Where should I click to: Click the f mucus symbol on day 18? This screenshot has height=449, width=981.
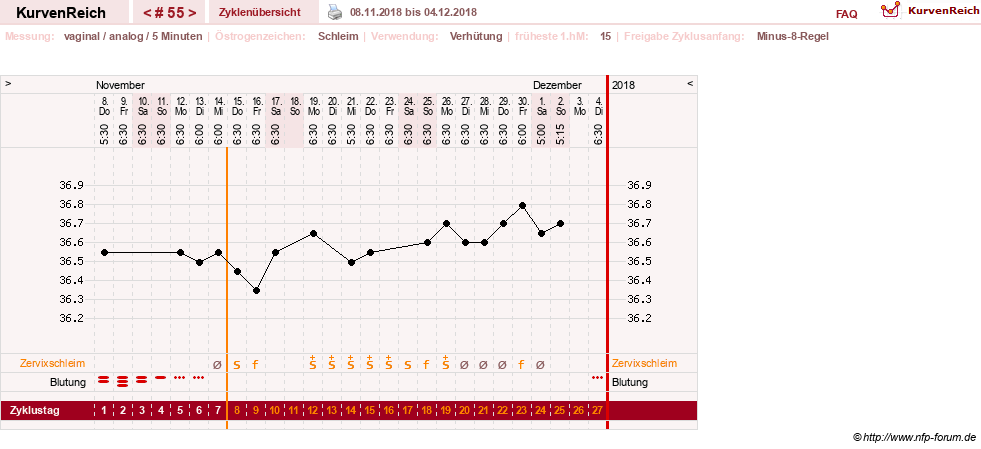point(426,365)
